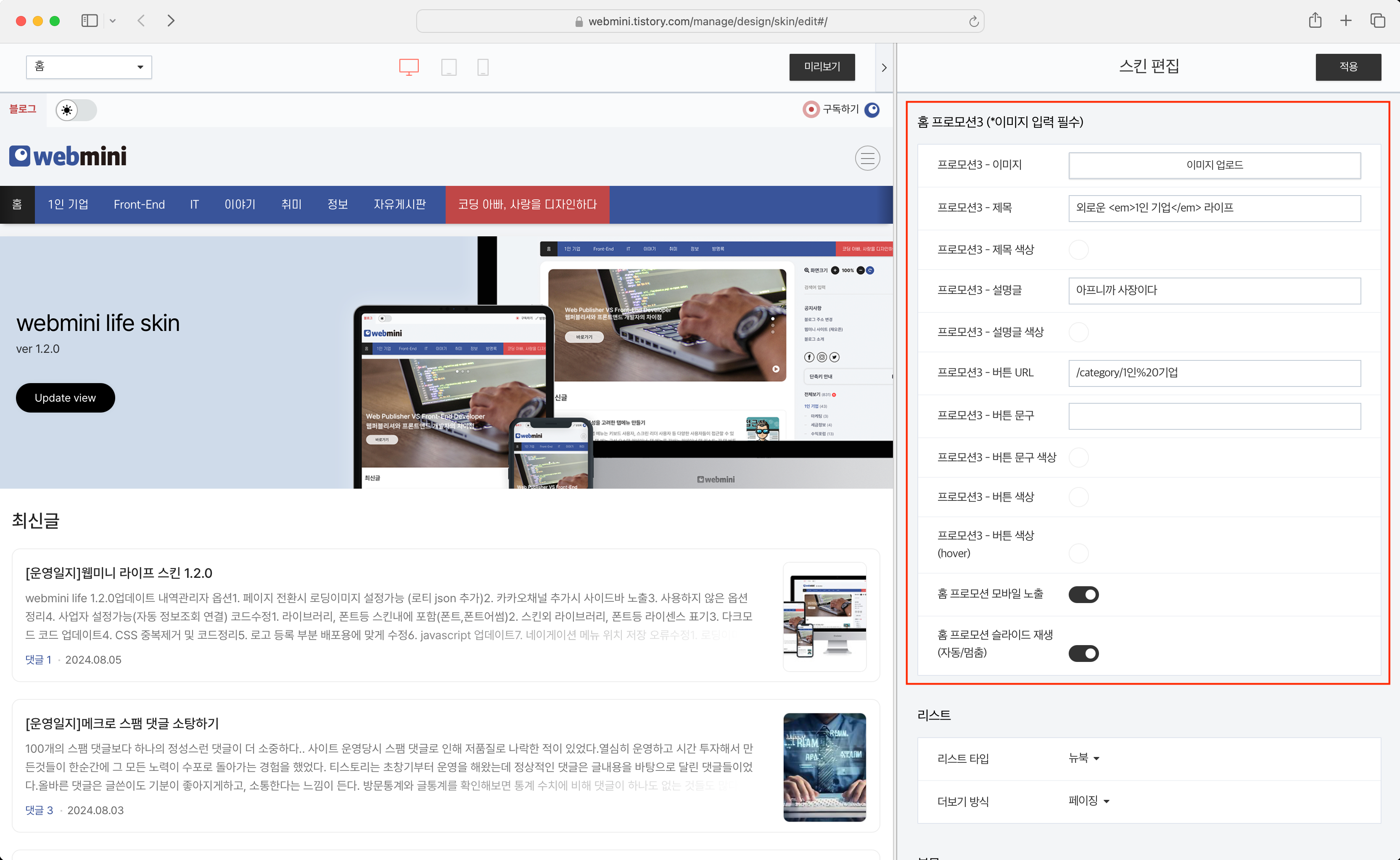
Task: Click the Safari share icon
Action: [x=1315, y=21]
